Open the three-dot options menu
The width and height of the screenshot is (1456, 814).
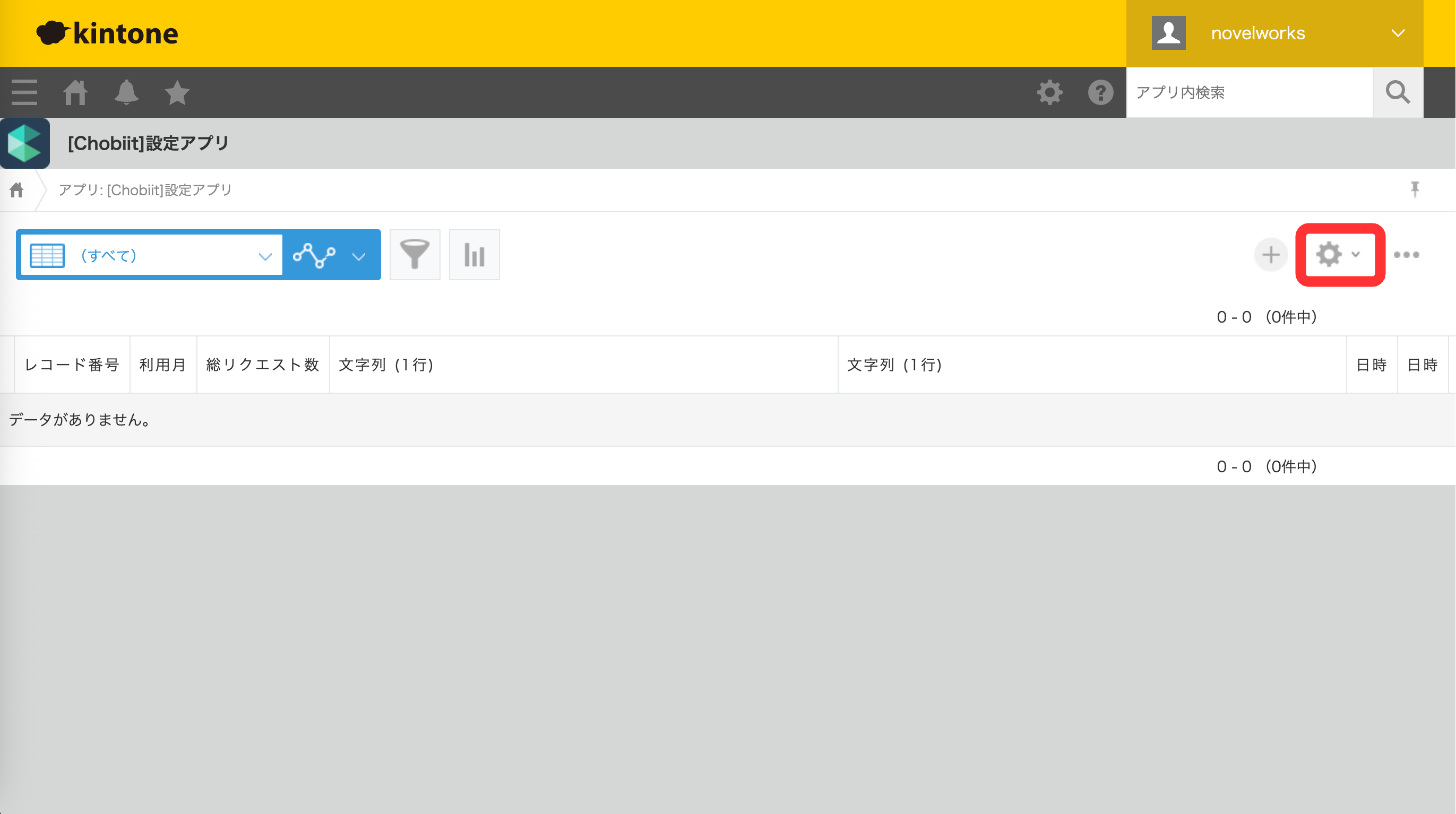(x=1406, y=255)
